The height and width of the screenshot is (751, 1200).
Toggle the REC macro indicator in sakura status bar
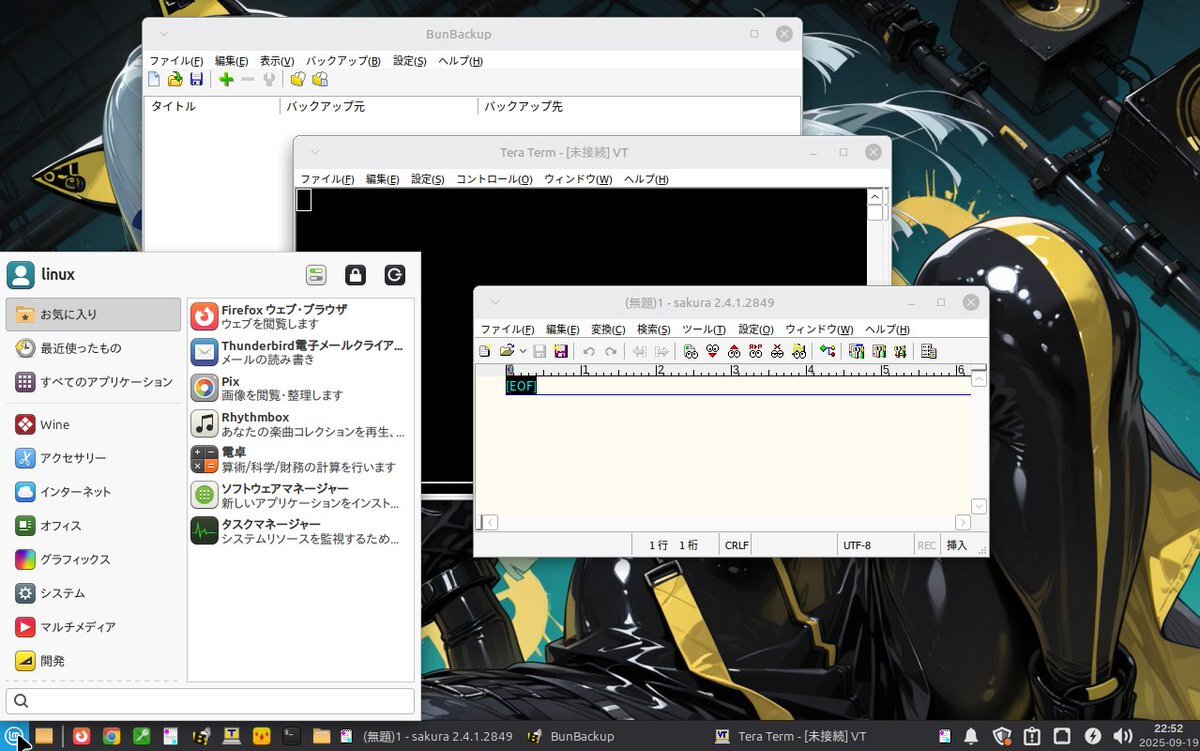(927, 545)
